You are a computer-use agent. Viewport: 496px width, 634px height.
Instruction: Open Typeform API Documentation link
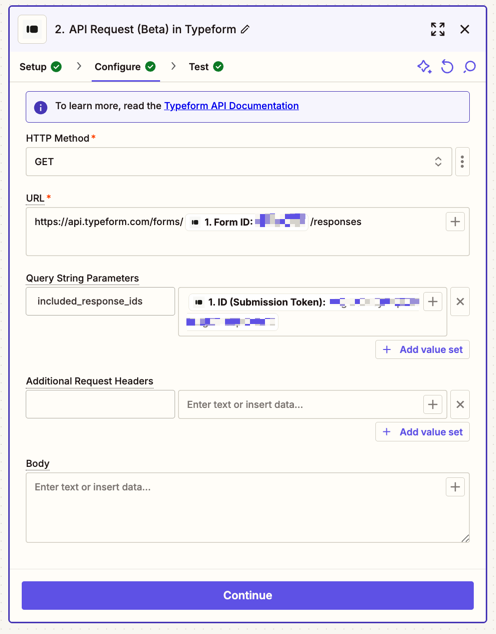coord(231,106)
